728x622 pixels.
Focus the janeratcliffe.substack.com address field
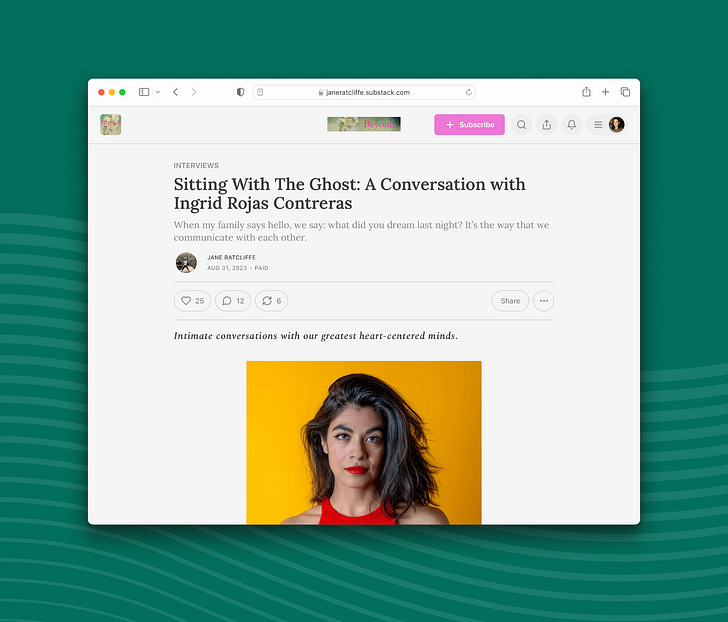click(364, 92)
